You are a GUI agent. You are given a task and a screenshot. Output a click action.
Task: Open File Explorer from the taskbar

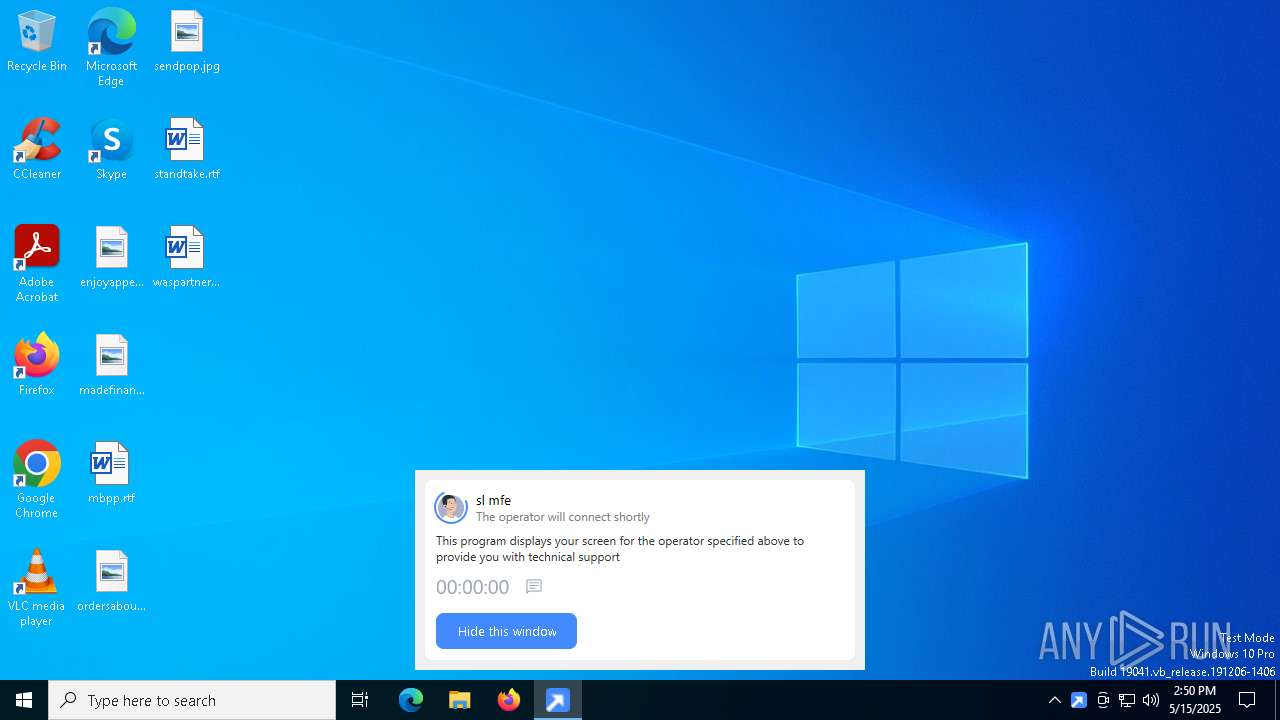pyautogui.click(x=460, y=700)
